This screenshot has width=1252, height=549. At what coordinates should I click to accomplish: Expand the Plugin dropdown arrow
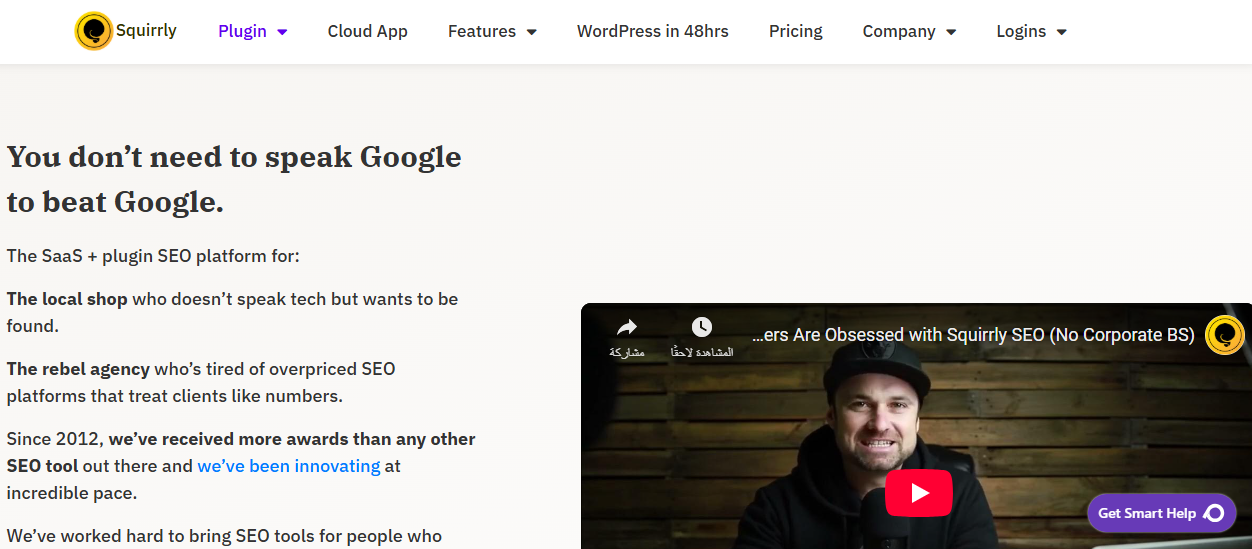[282, 32]
